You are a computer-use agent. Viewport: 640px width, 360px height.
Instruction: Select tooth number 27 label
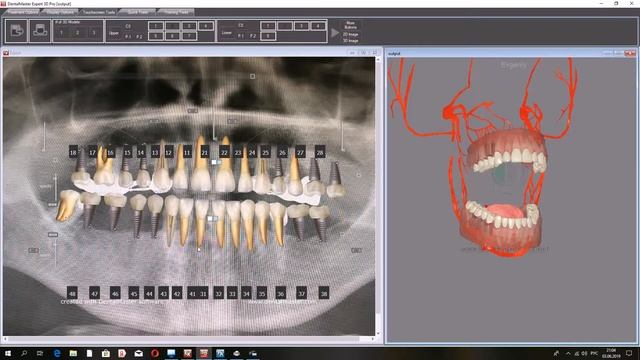click(300, 153)
